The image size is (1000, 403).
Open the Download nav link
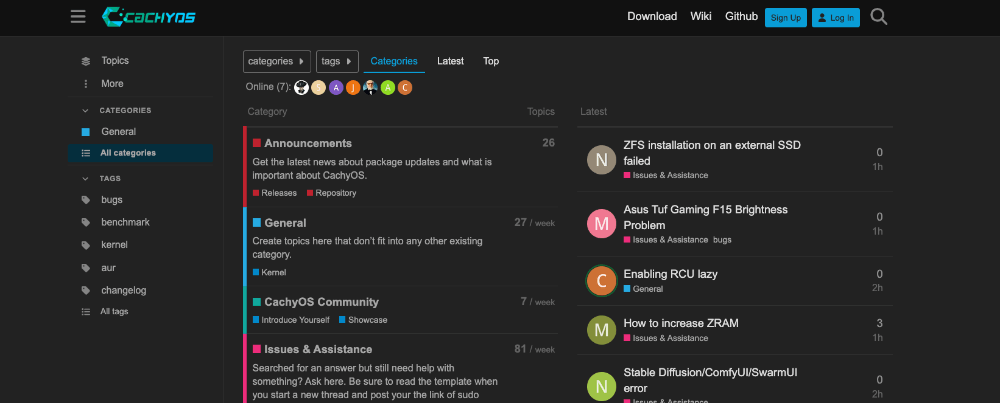pos(652,17)
